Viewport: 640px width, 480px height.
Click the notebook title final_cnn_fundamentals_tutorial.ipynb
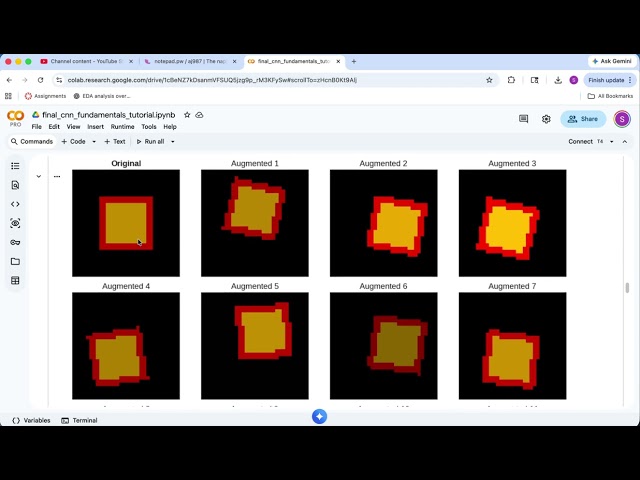(x=109, y=115)
